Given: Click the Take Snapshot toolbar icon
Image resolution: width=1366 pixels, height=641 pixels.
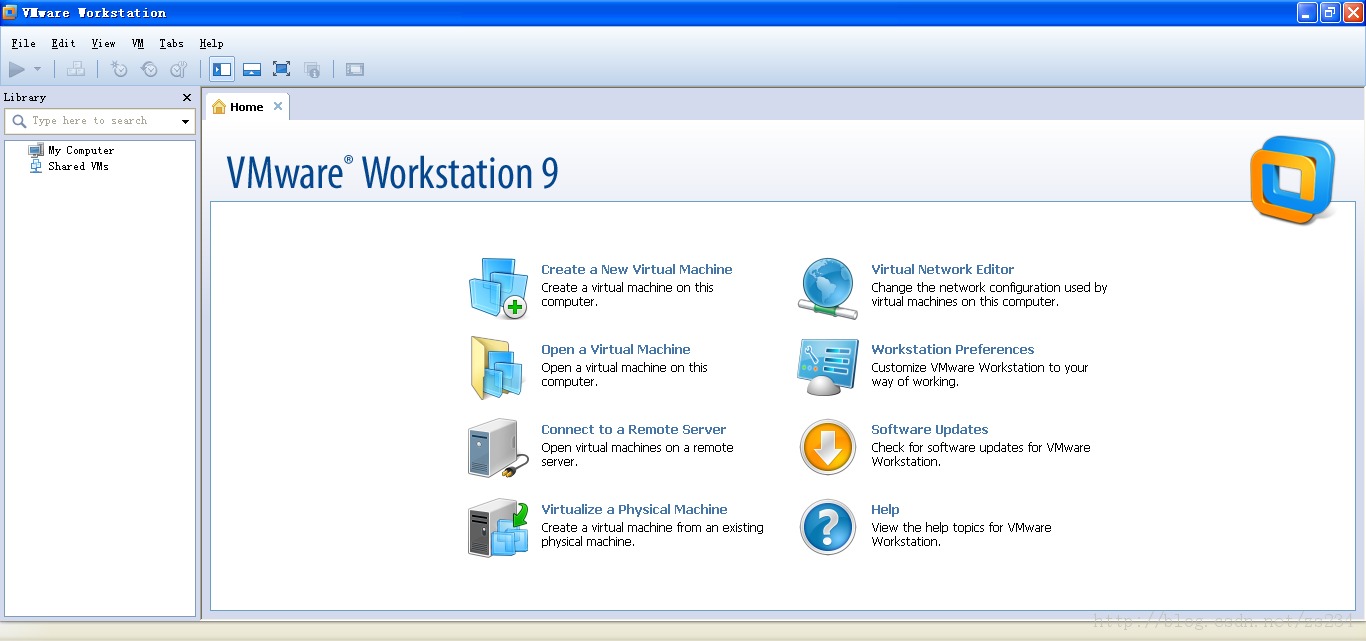Looking at the screenshot, I should coord(119,69).
